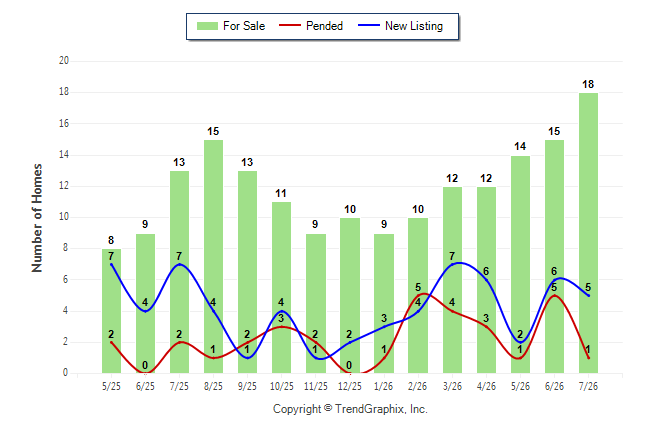The width and height of the screenshot is (646, 434).
Task: Click the green For Sale legend swatch
Action: (207, 26)
